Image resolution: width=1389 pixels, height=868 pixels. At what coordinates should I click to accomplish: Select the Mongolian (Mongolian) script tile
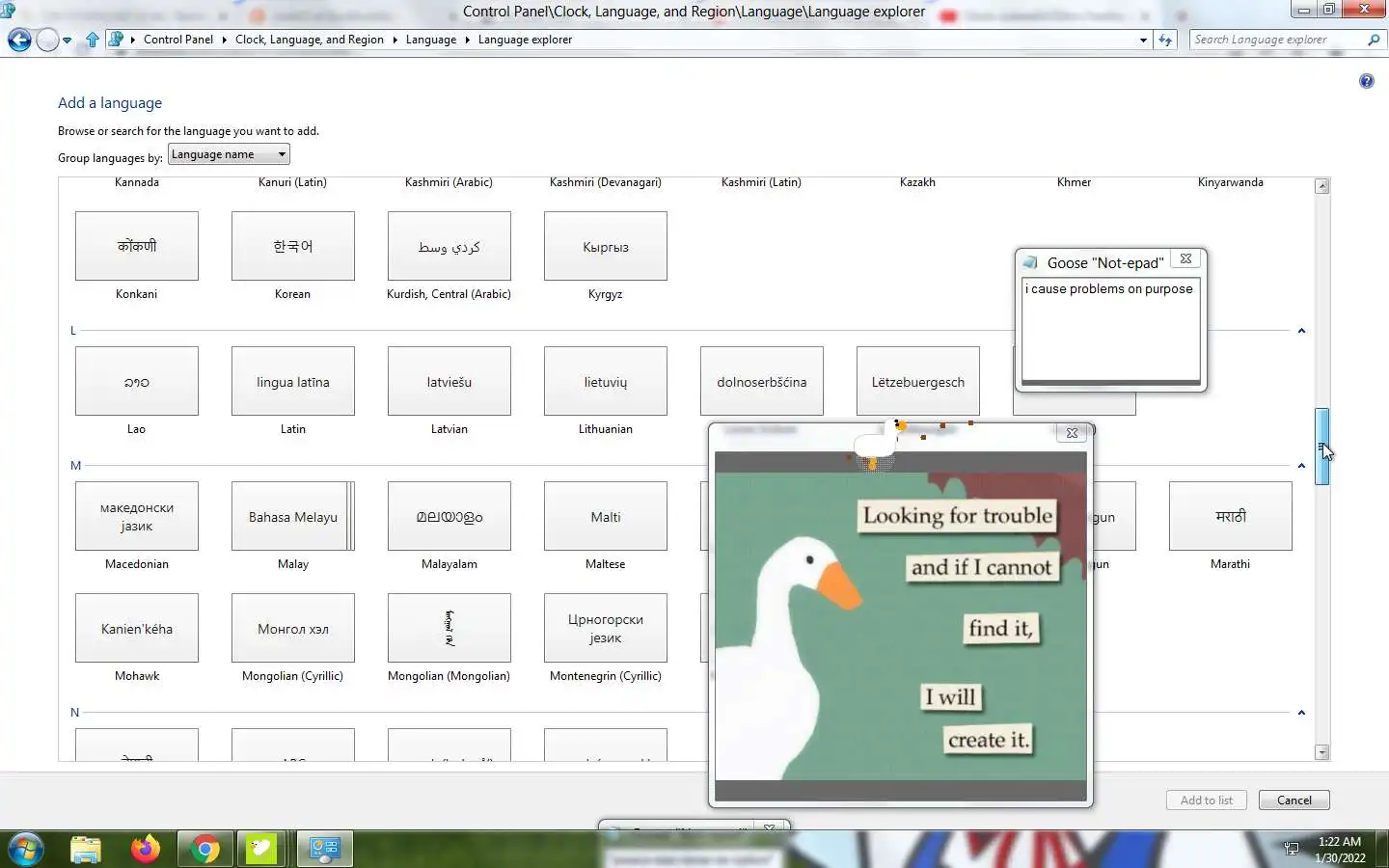tap(449, 628)
